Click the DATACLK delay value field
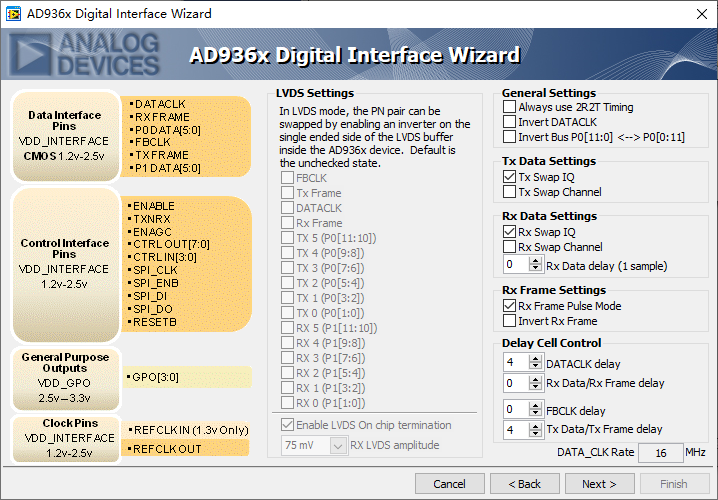 tap(516, 363)
